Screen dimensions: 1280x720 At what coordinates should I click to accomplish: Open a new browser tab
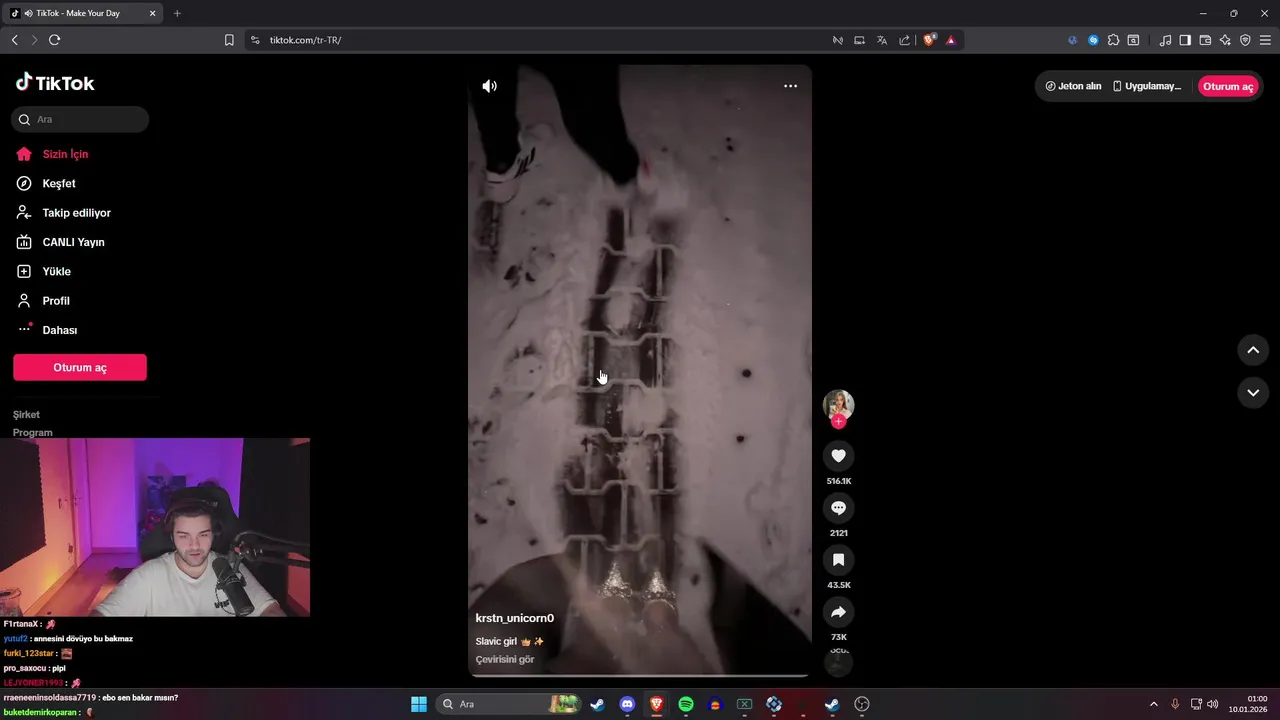pos(177,13)
